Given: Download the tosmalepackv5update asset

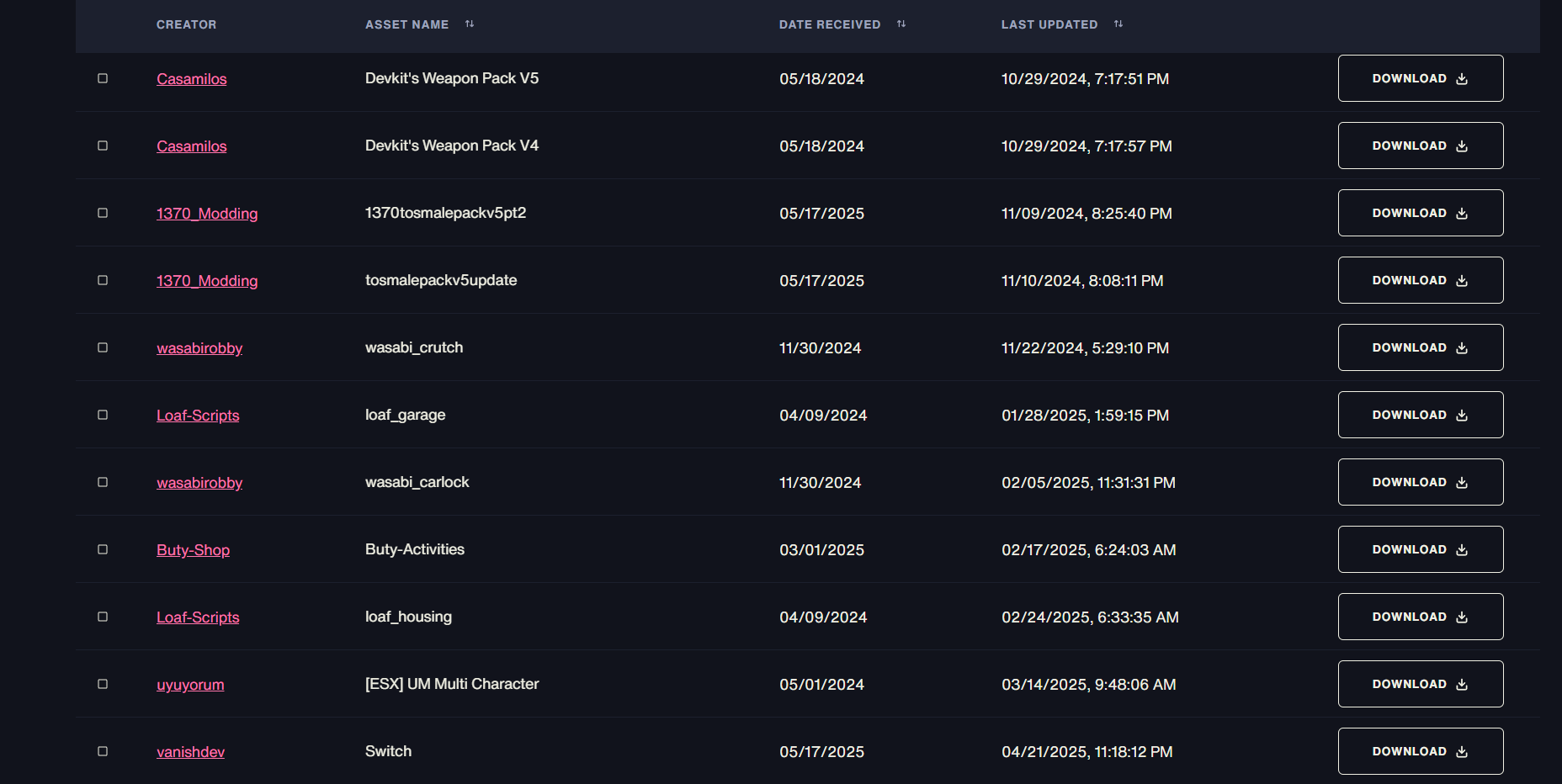Looking at the screenshot, I should (x=1421, y=280).
